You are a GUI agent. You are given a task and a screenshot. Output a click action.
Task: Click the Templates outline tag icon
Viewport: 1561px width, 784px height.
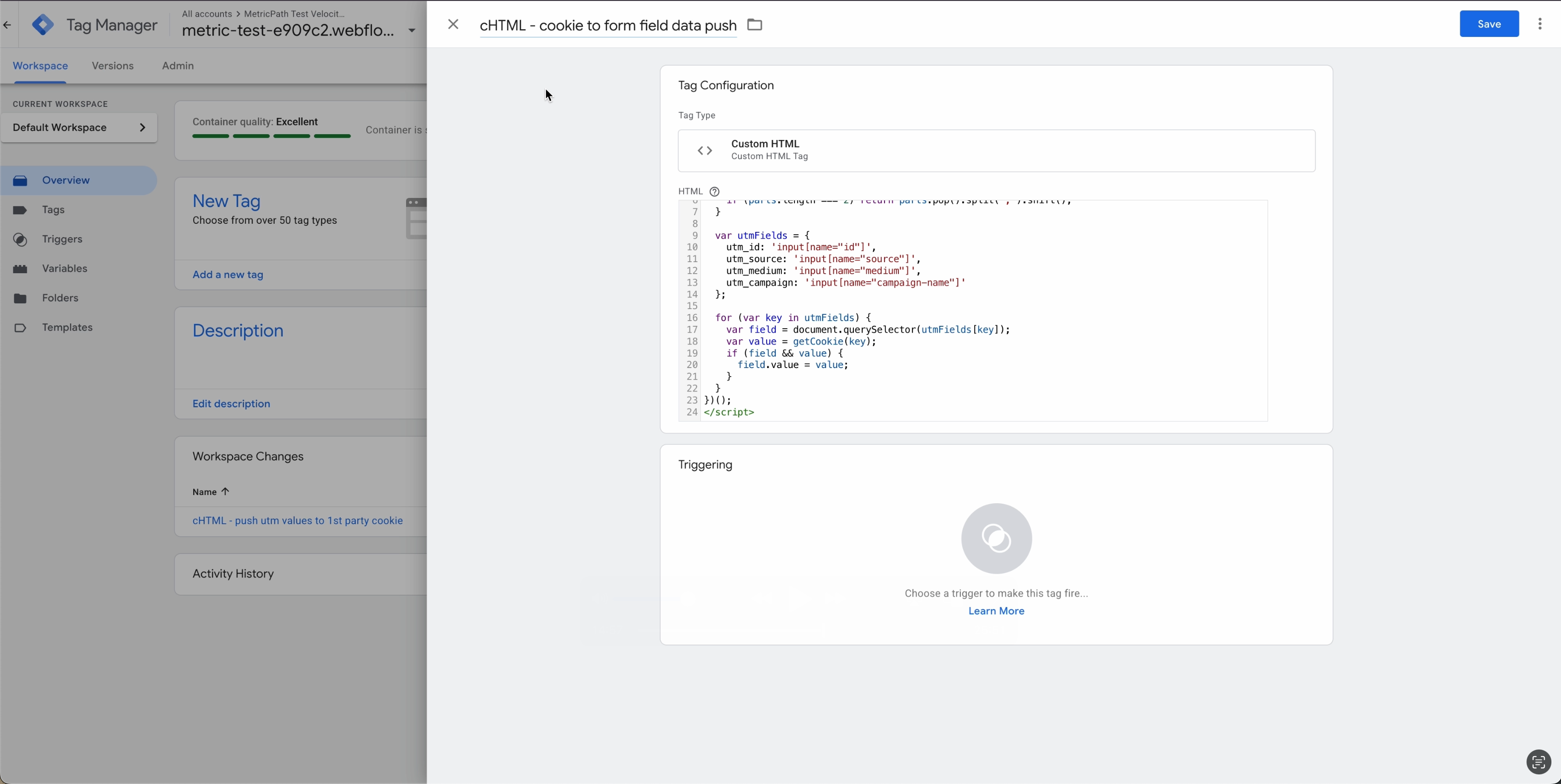[20, 328]
